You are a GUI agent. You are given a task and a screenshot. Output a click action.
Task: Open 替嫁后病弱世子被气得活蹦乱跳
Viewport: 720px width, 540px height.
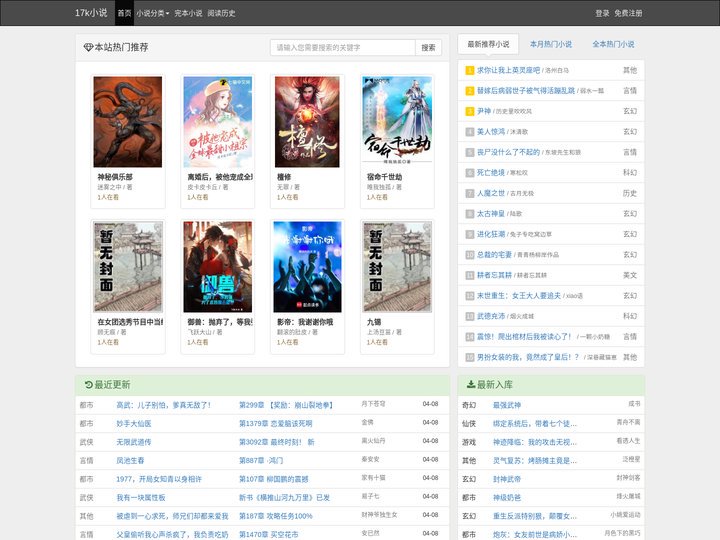click(x=526, y=91)
